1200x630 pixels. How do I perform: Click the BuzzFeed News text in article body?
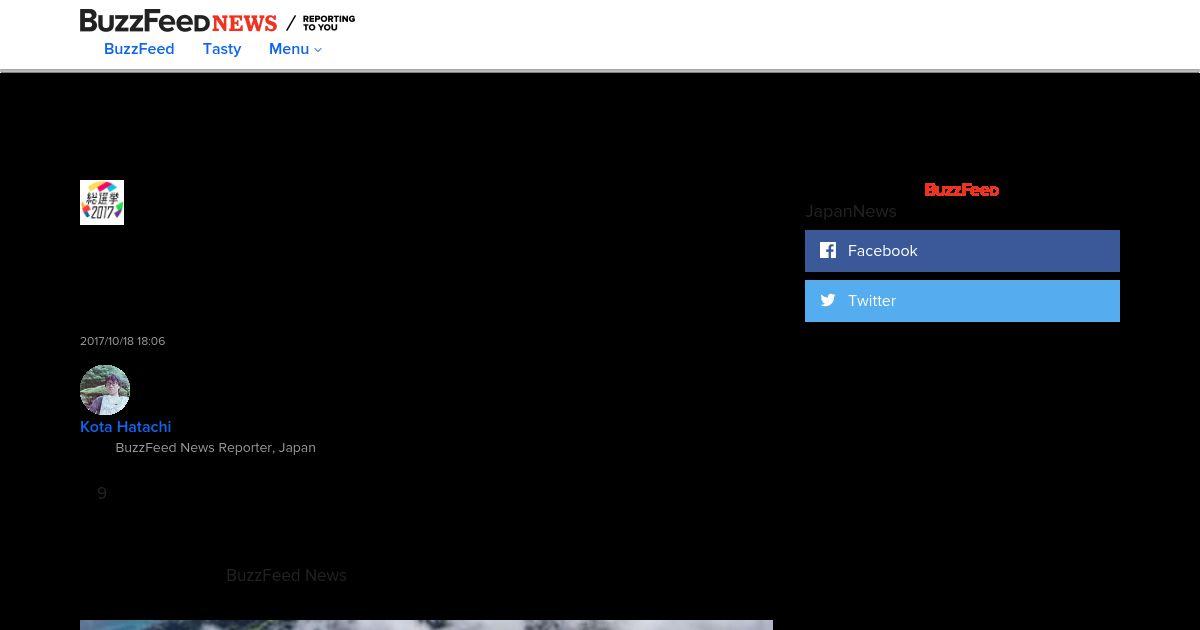[286, 575]
